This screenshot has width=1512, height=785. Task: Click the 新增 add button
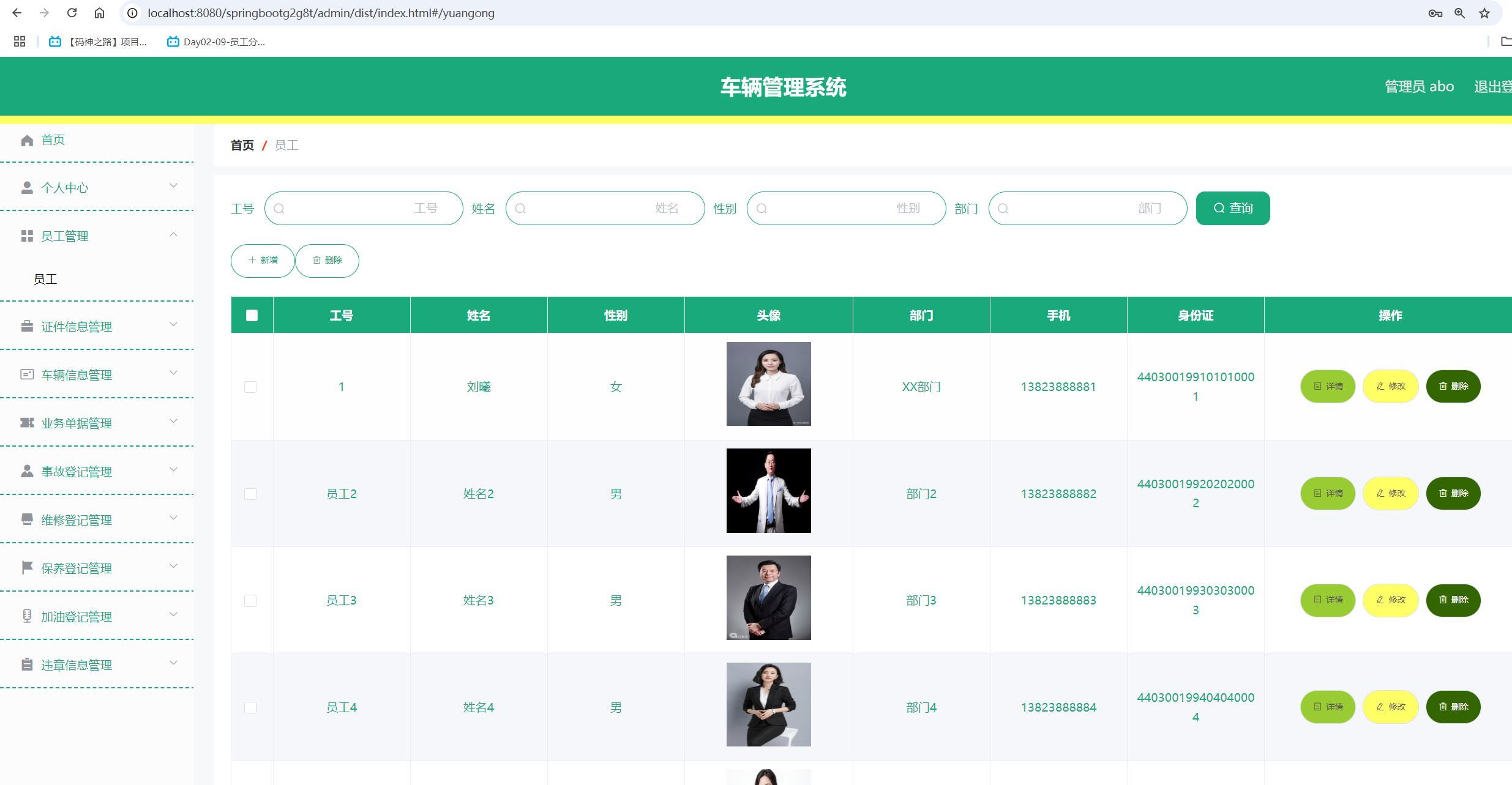263,261
